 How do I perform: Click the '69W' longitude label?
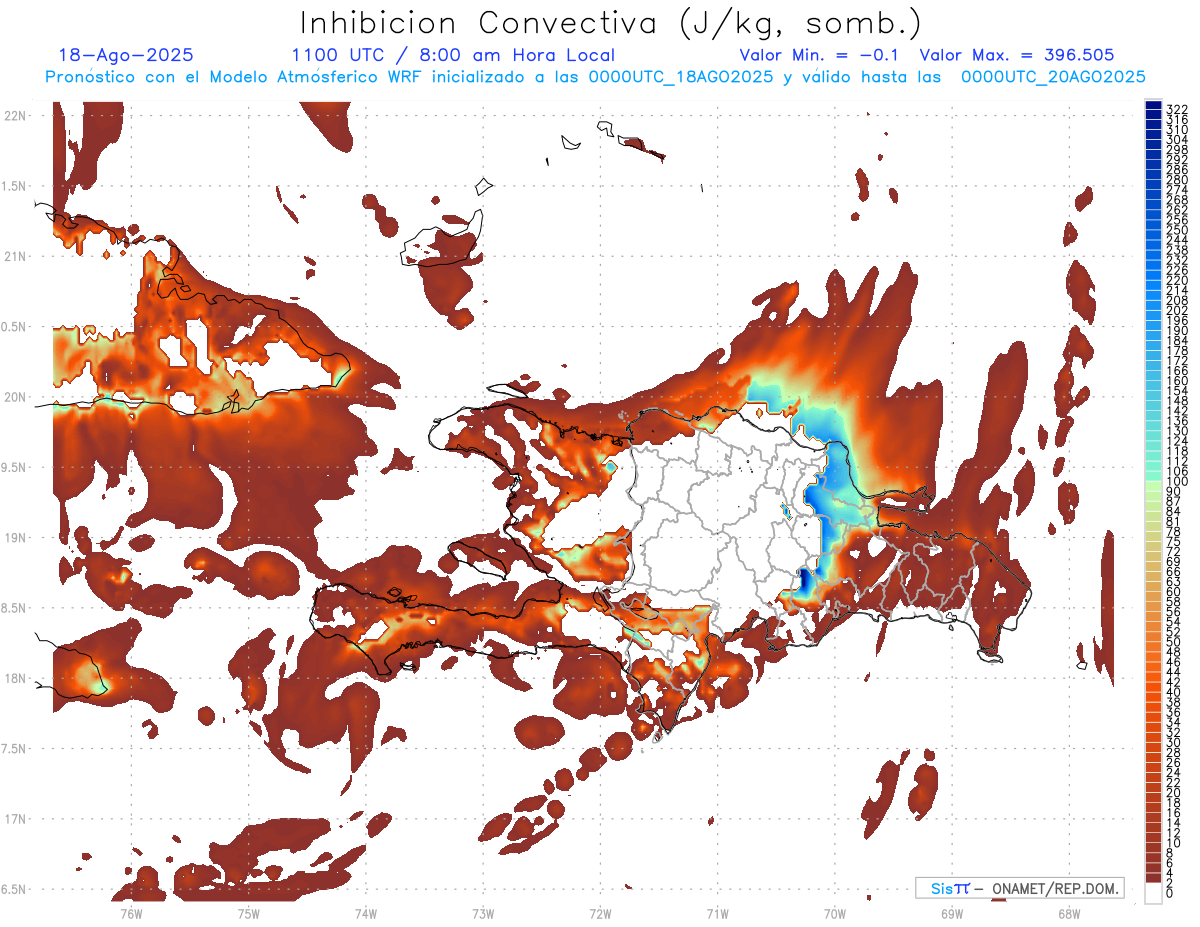pos(952,913)
